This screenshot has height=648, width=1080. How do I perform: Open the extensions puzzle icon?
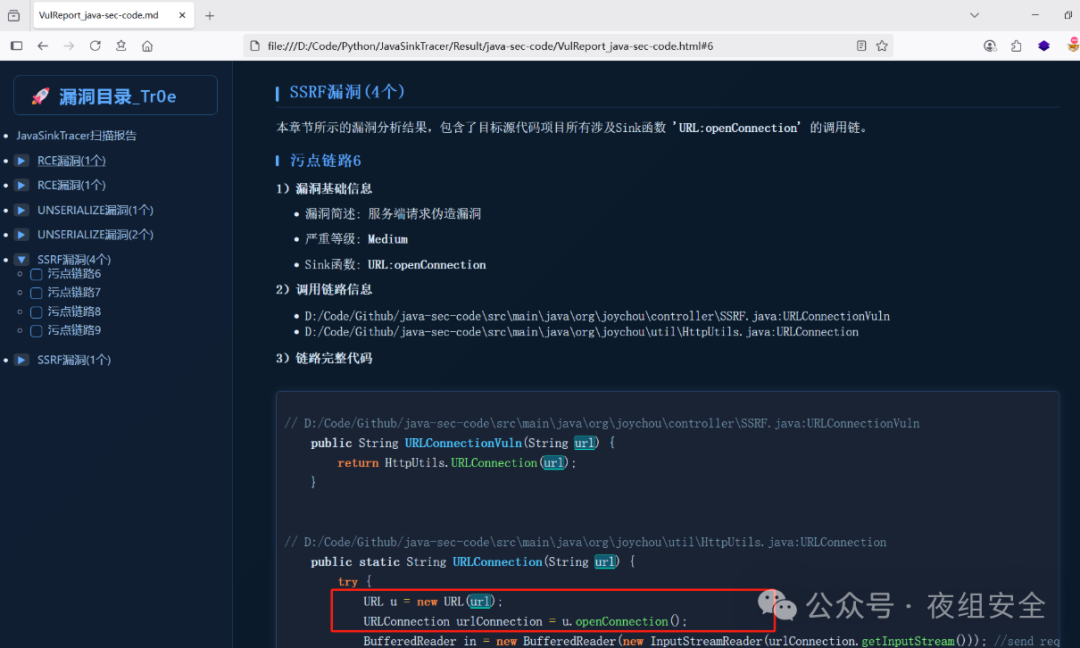[x=1016, y=46]
